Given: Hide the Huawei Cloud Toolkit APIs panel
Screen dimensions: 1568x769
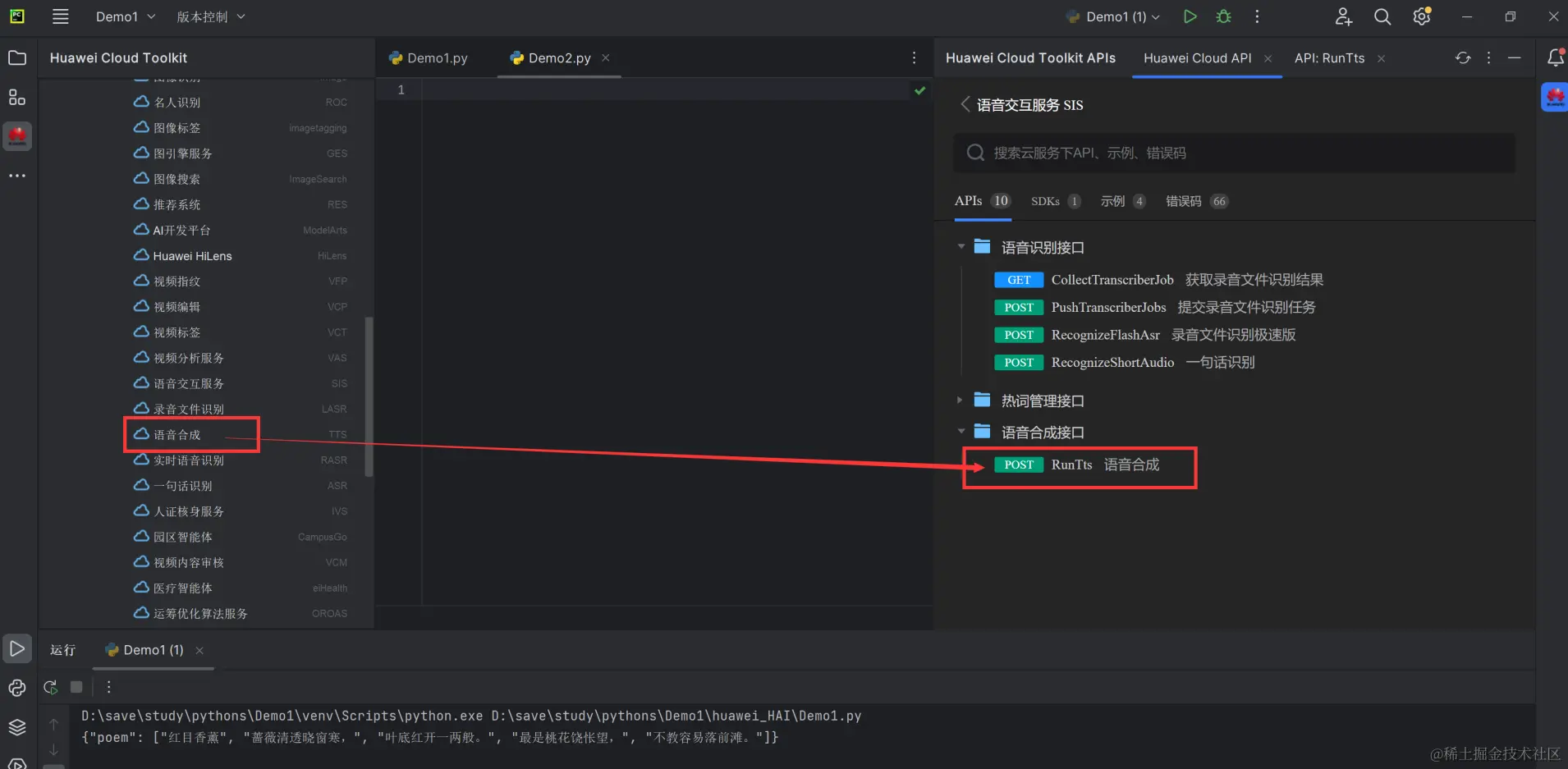Looking at the screenshot, I should point(1515,57).
